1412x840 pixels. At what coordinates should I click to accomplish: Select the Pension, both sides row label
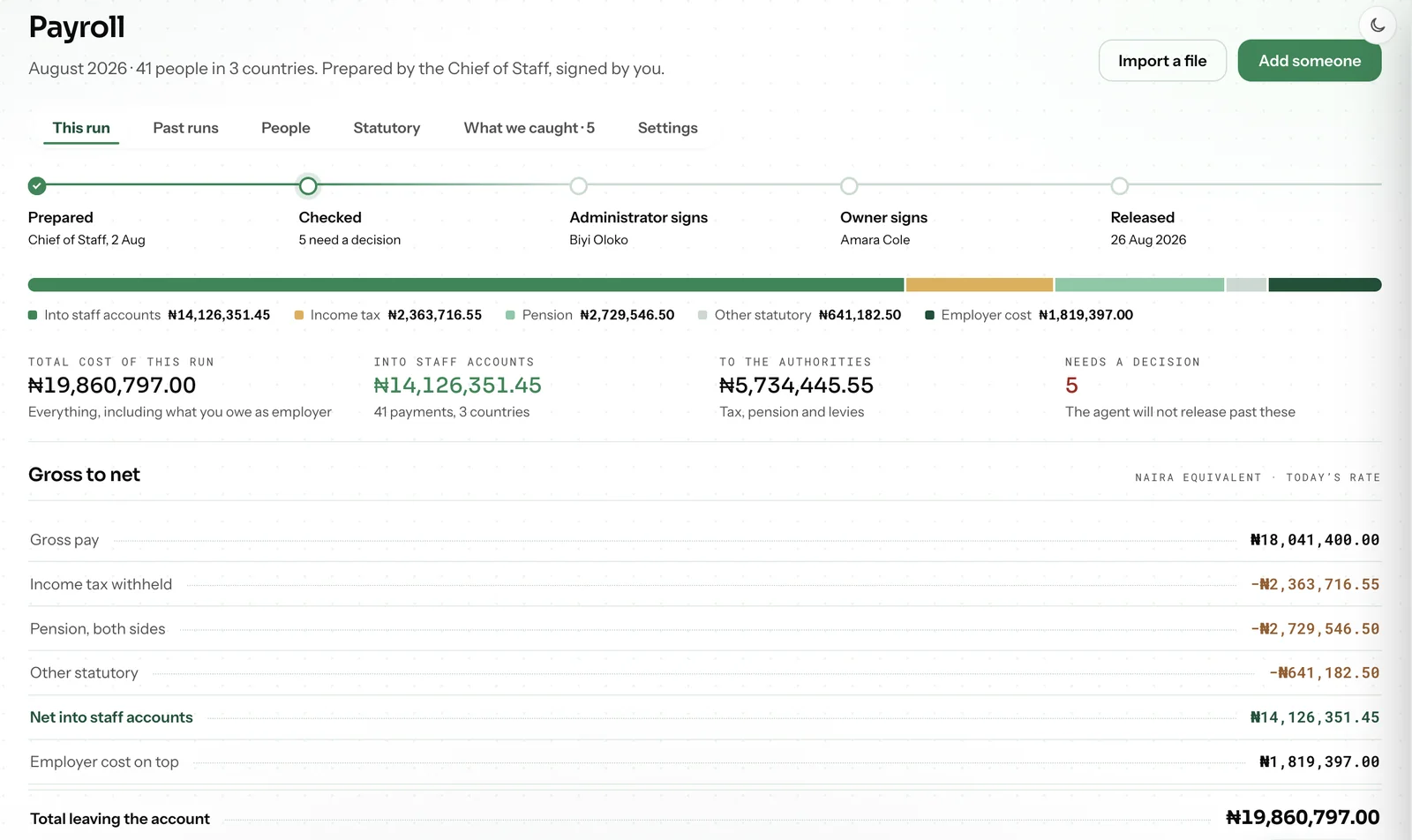[x=97, y=628]
